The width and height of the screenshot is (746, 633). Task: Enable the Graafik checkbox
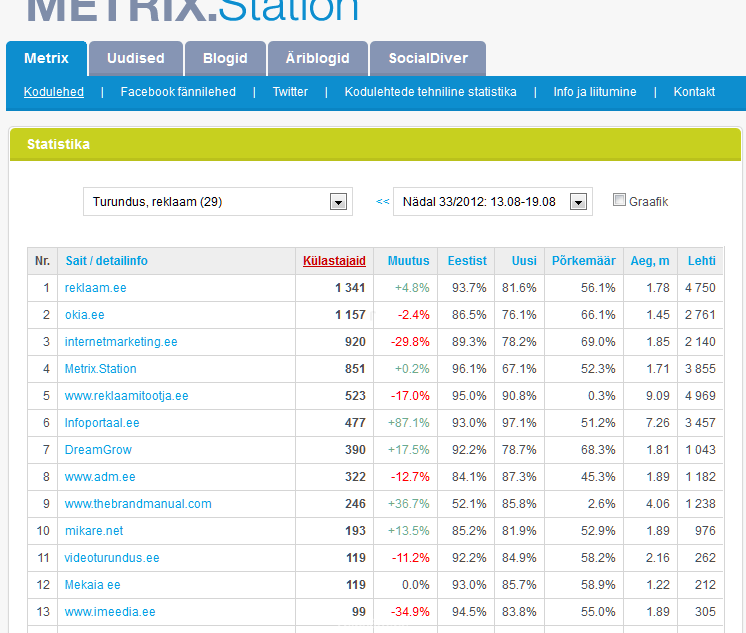619,200
